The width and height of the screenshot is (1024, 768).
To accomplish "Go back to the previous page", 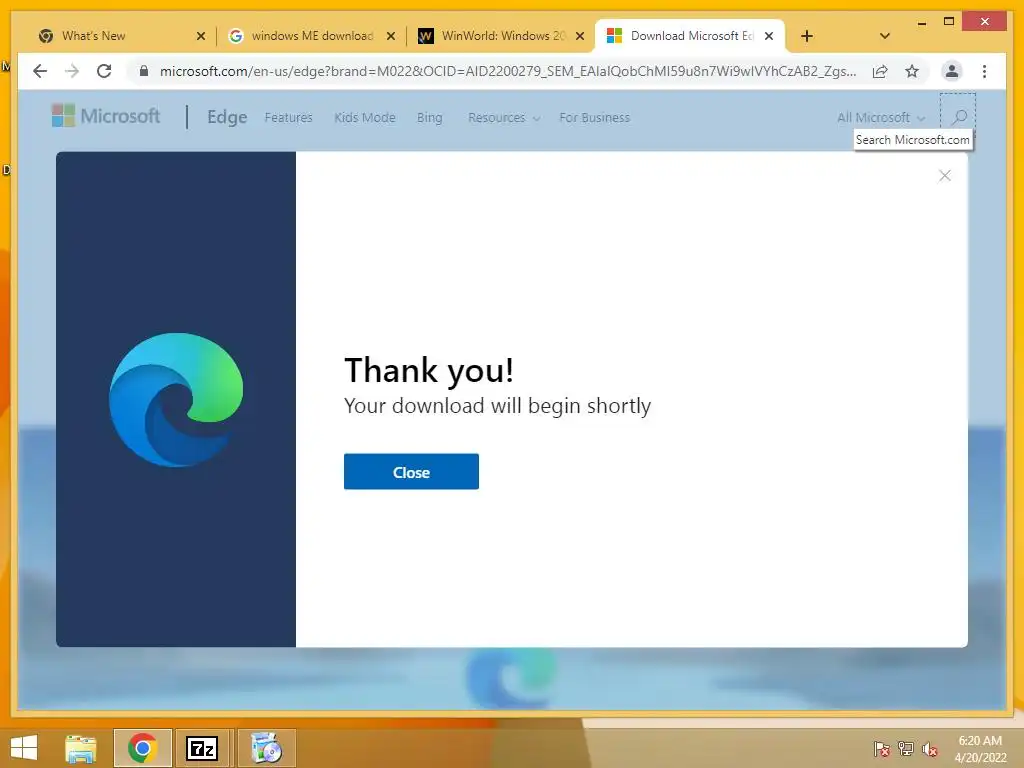I will pos(40,71).
